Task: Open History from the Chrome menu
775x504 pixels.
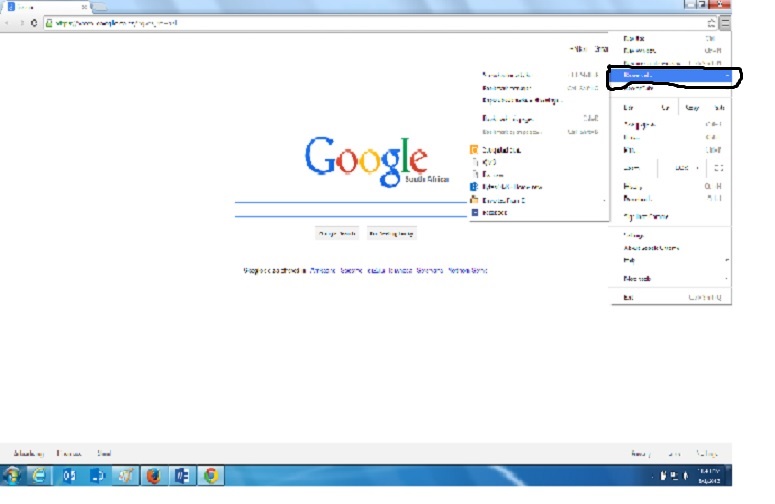Action: pyautogui.click(x=671, y=186)
